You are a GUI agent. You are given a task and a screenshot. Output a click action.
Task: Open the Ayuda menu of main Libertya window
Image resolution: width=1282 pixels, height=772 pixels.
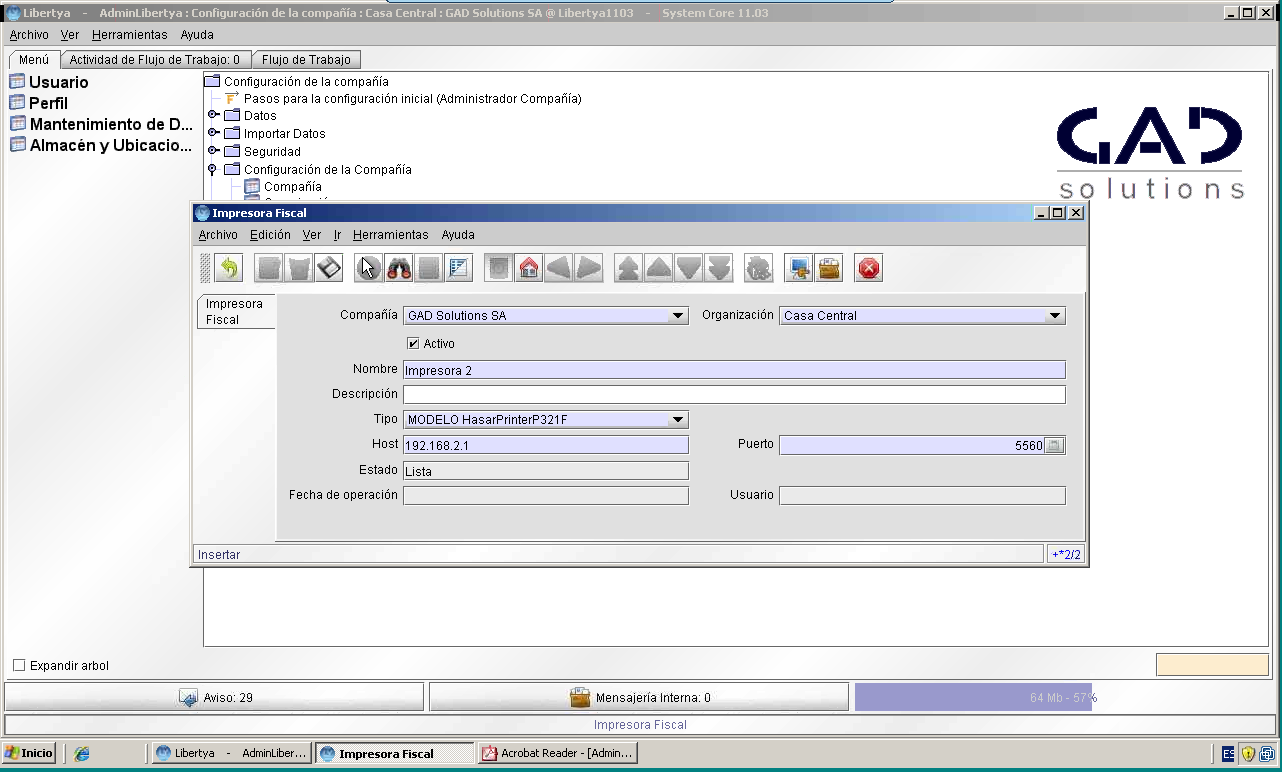(x=197, y=34)
